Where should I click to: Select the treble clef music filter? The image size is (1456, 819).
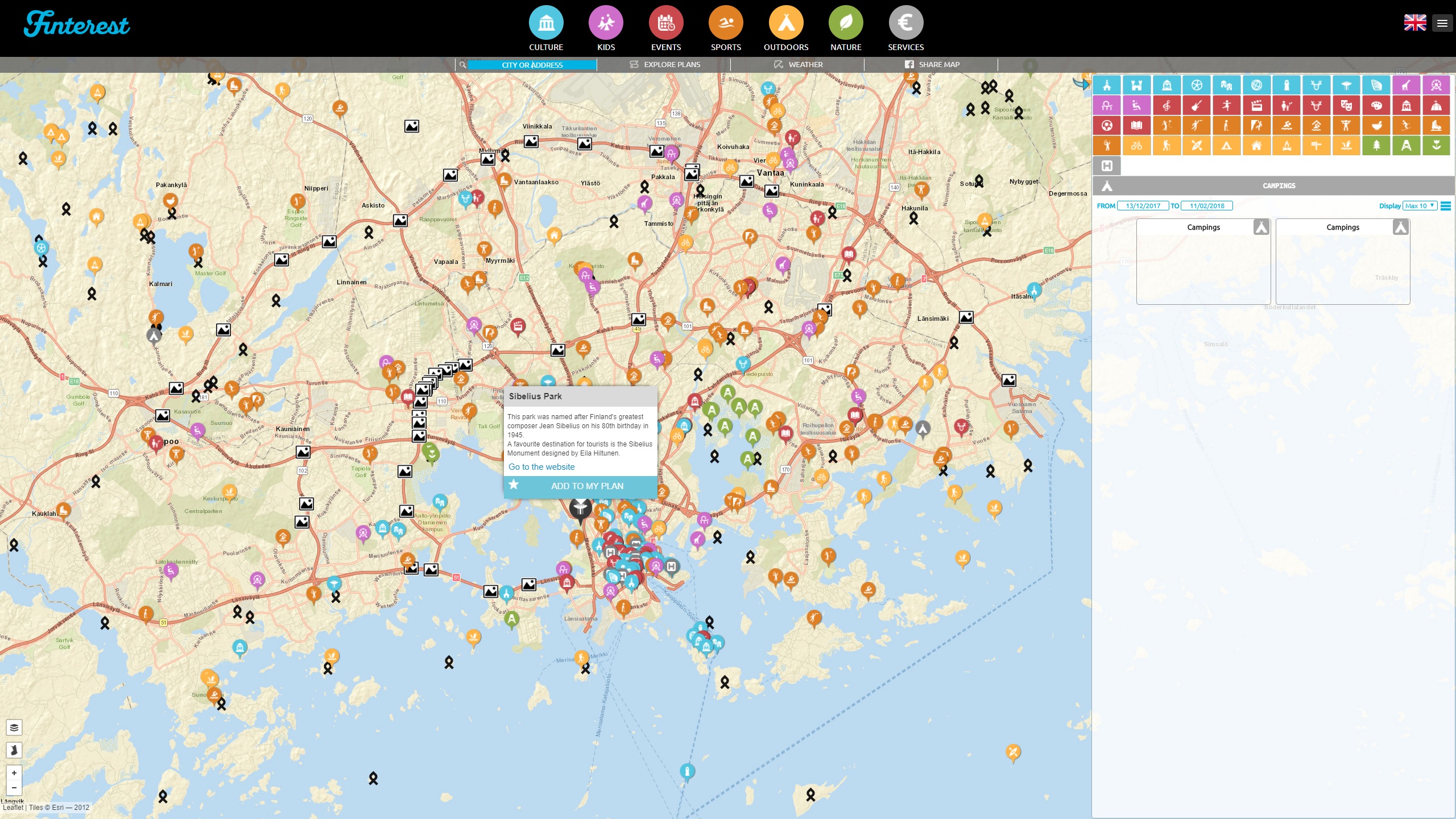[x=1167, y=105]
